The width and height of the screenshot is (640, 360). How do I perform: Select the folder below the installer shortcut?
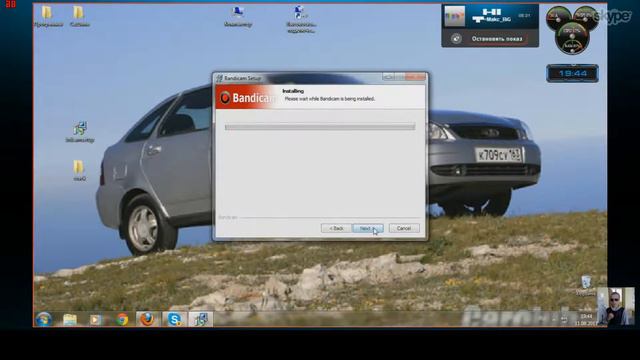[x=79, y=171]
